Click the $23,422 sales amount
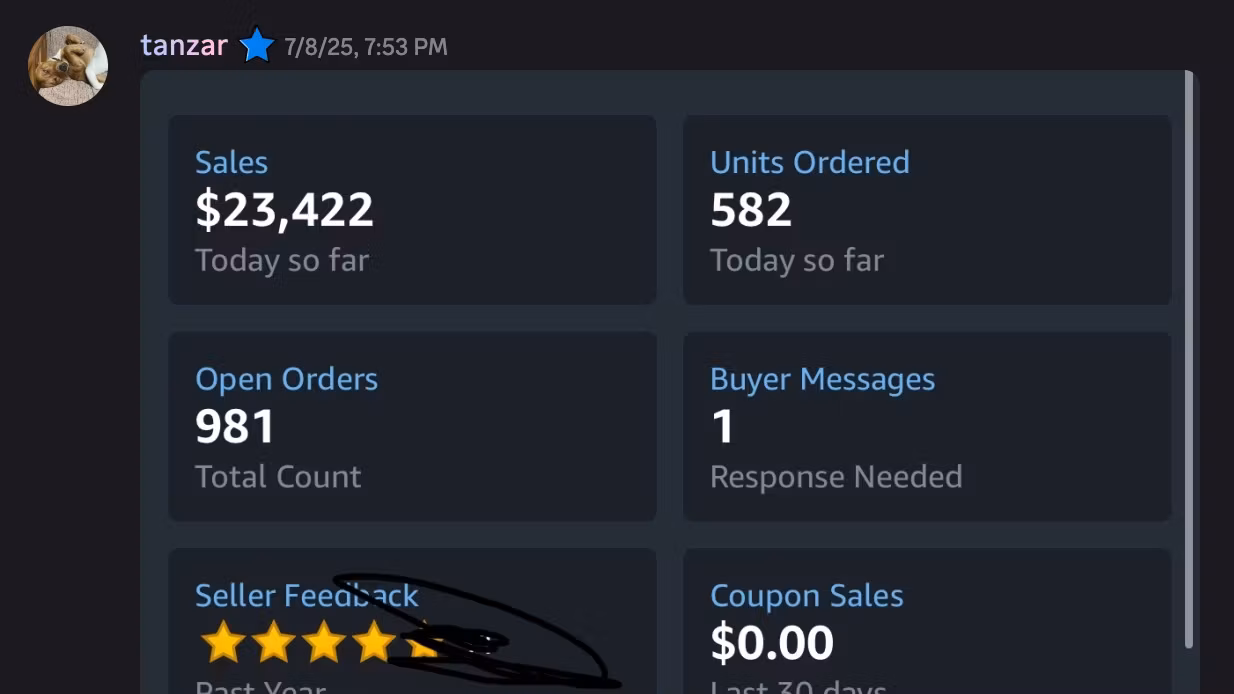The image size is (1234, 694). (x=284, y=210)
